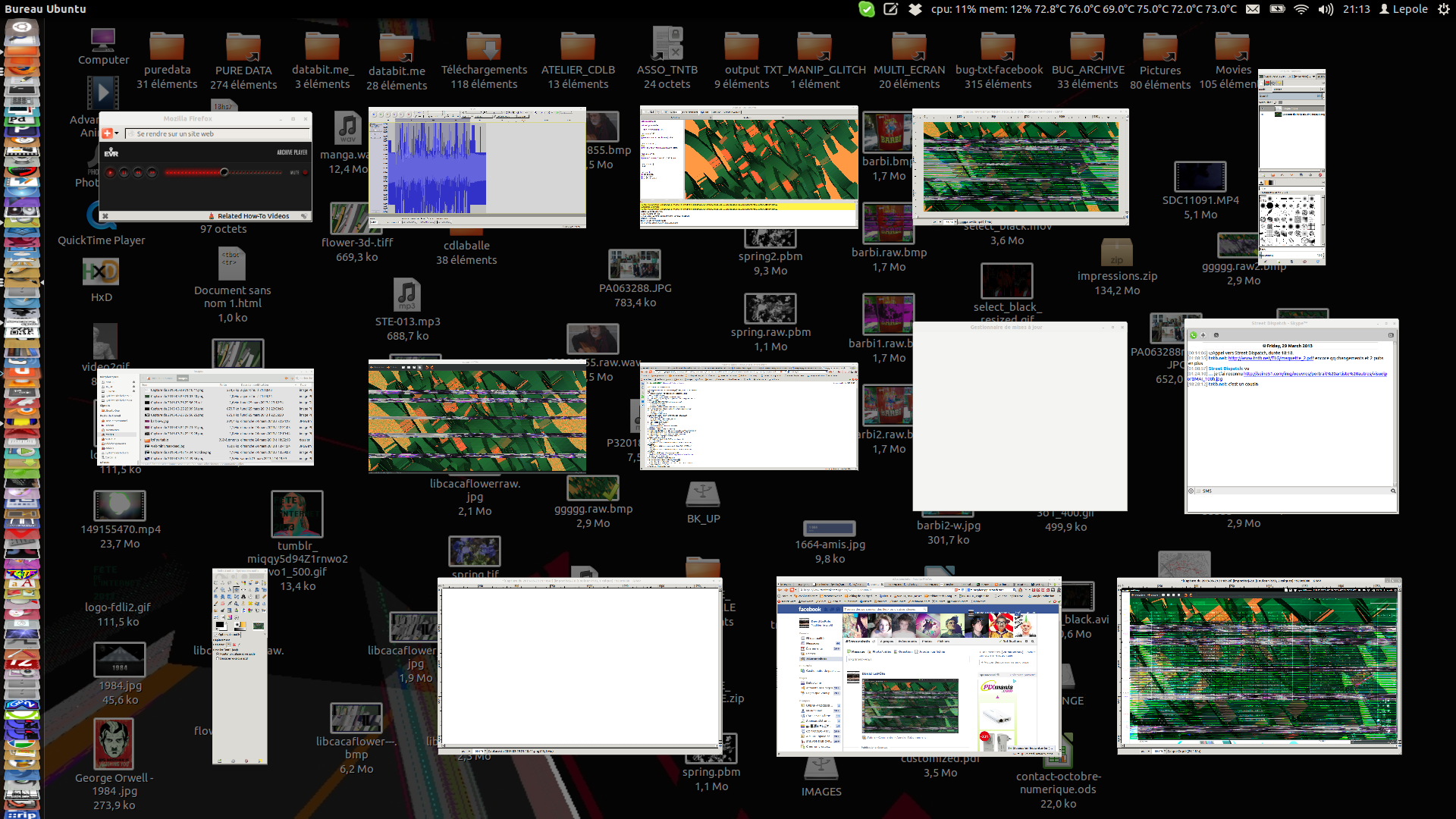Open the power session gear menu

(x=1443, y=9)
